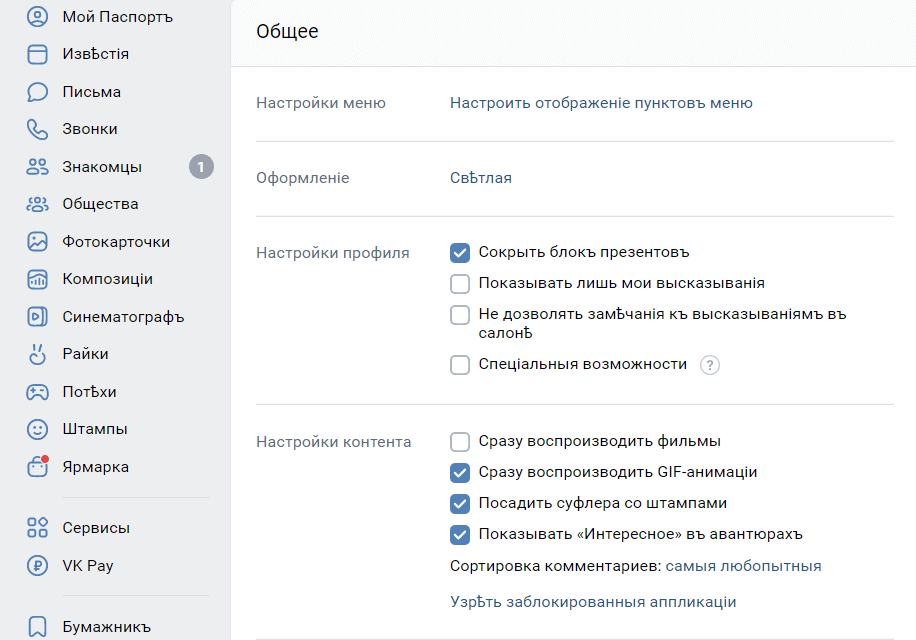Viewport: 916px width, 640px height.
Task: Open Потѣхи gamepad icon
Action: pyautogui.click(x=37, y=392)
